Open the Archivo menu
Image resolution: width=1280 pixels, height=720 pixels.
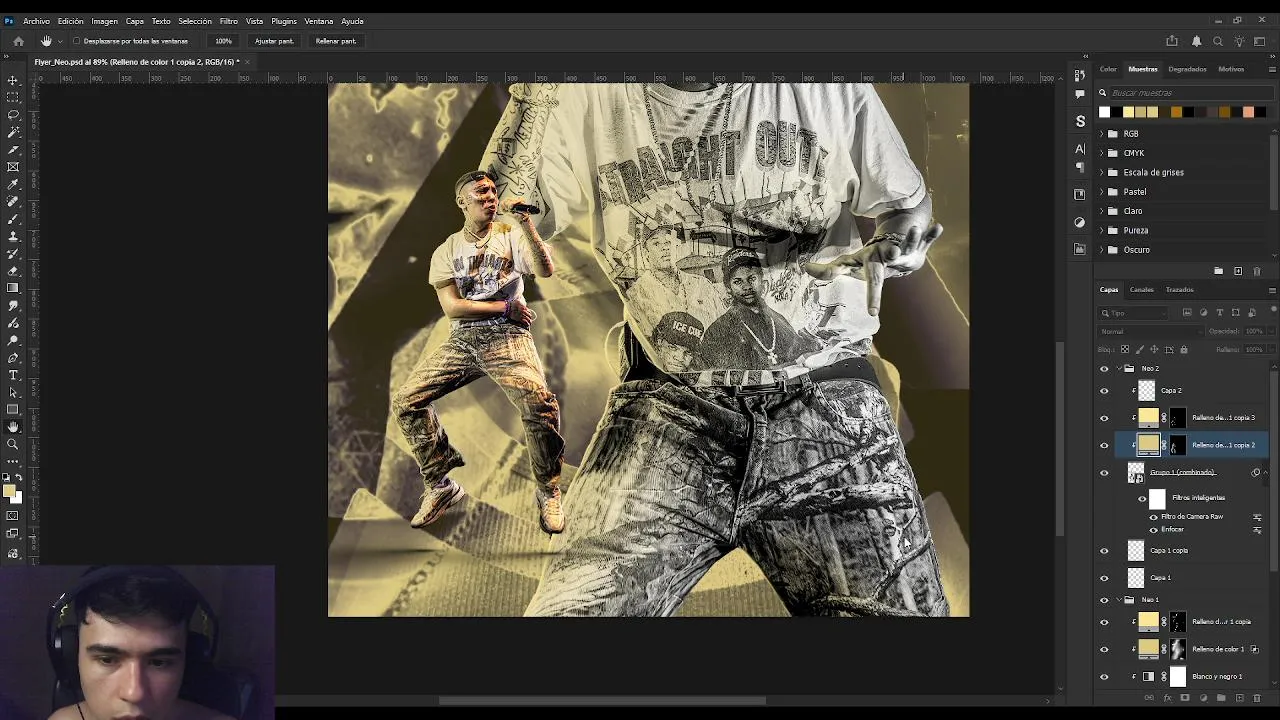(x=36, y=21)
